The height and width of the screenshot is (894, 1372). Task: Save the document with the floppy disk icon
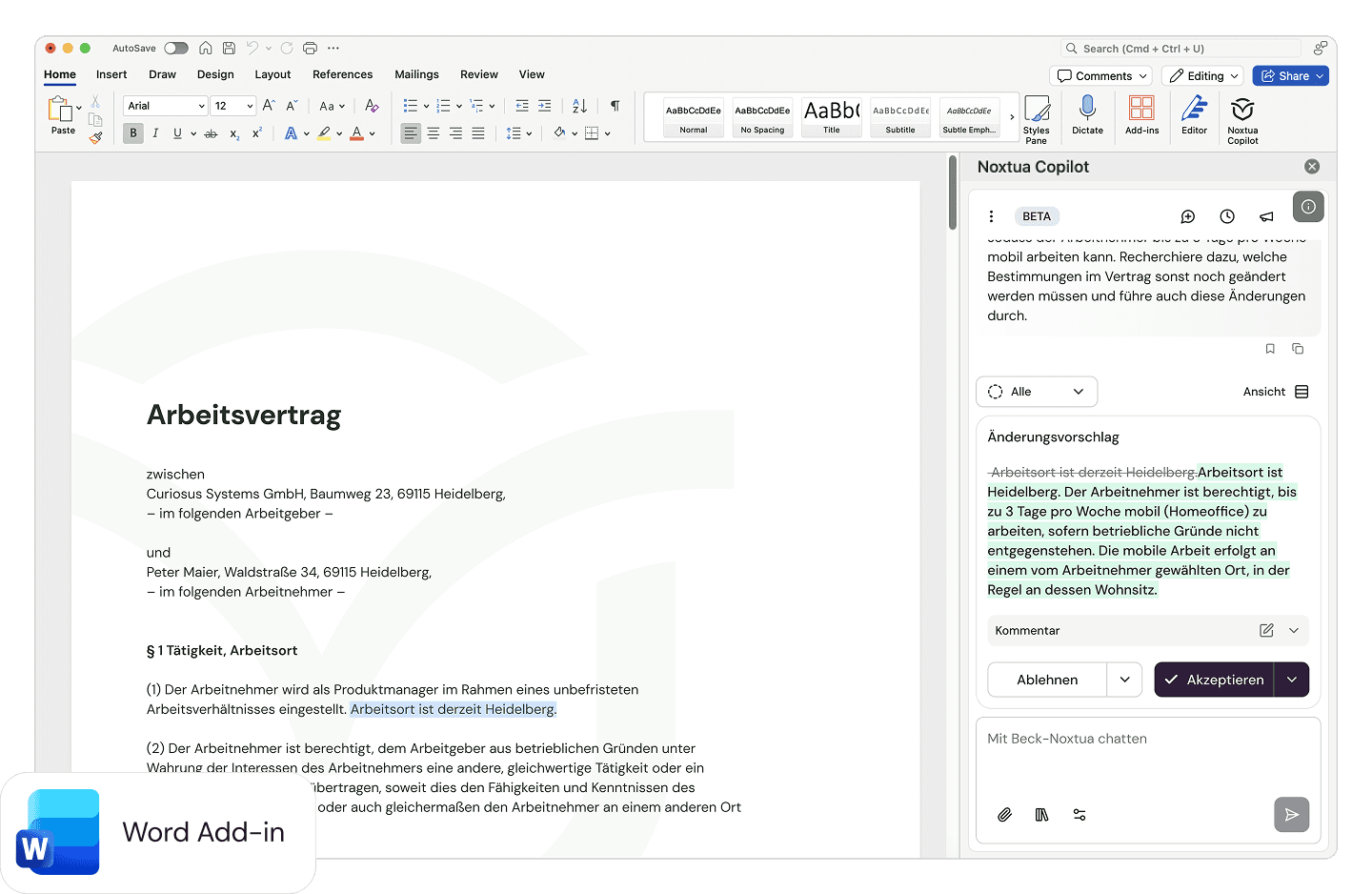tap(229, 48)
